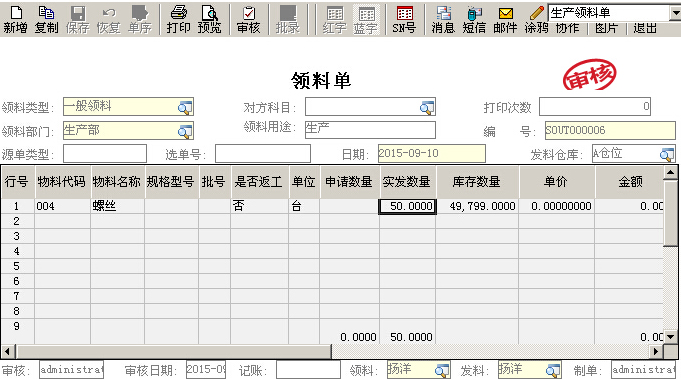
Task: Select the 红字 toolbar icon
Action: [334, 20]
